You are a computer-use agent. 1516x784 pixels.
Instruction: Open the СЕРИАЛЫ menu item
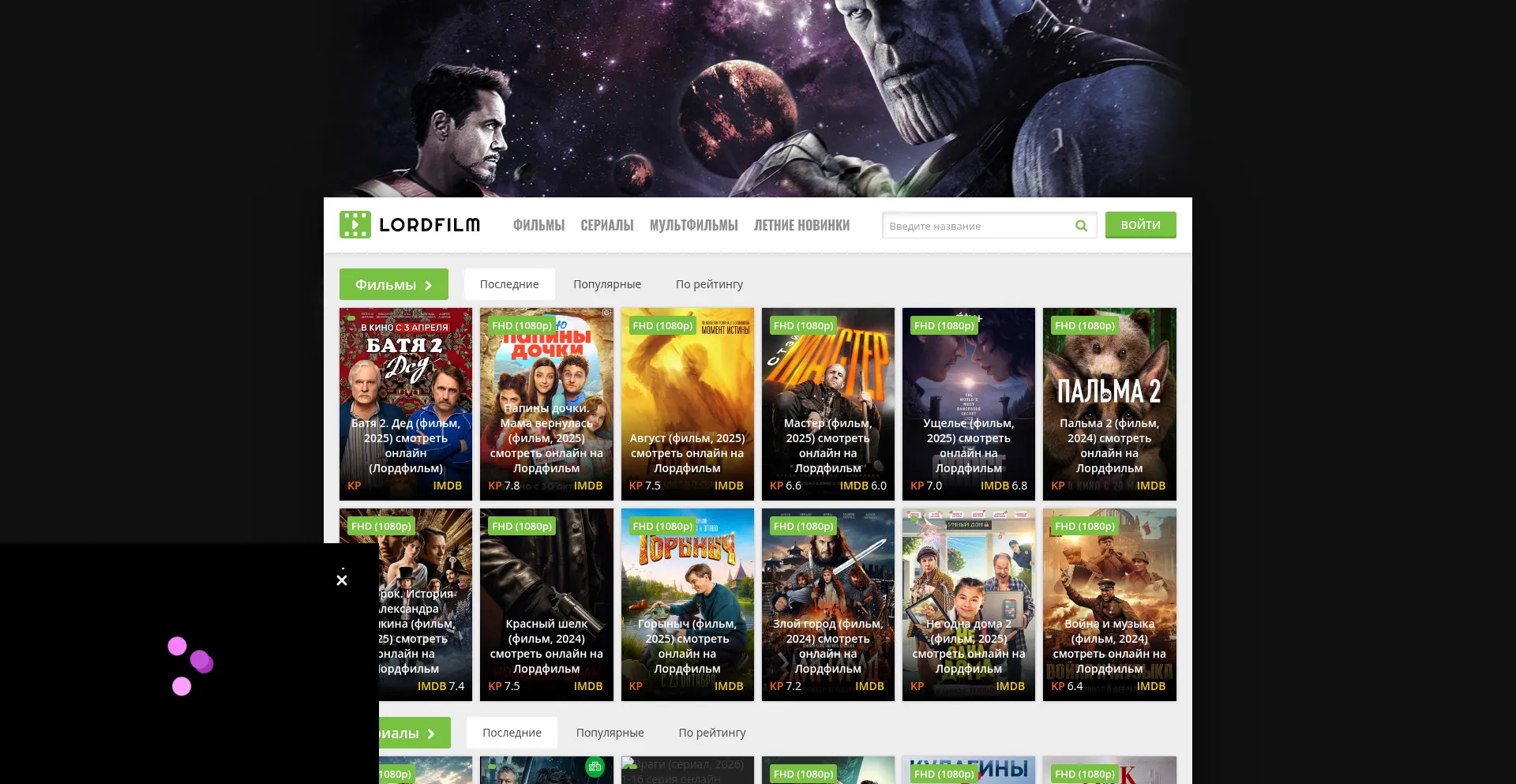tap(607, 225)
